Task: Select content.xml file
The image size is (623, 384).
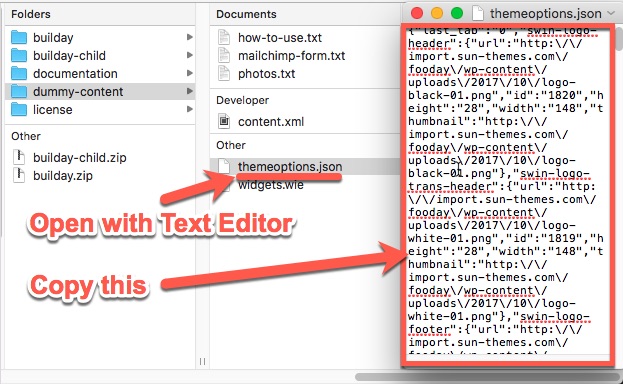Action: [x=271, y=122]
